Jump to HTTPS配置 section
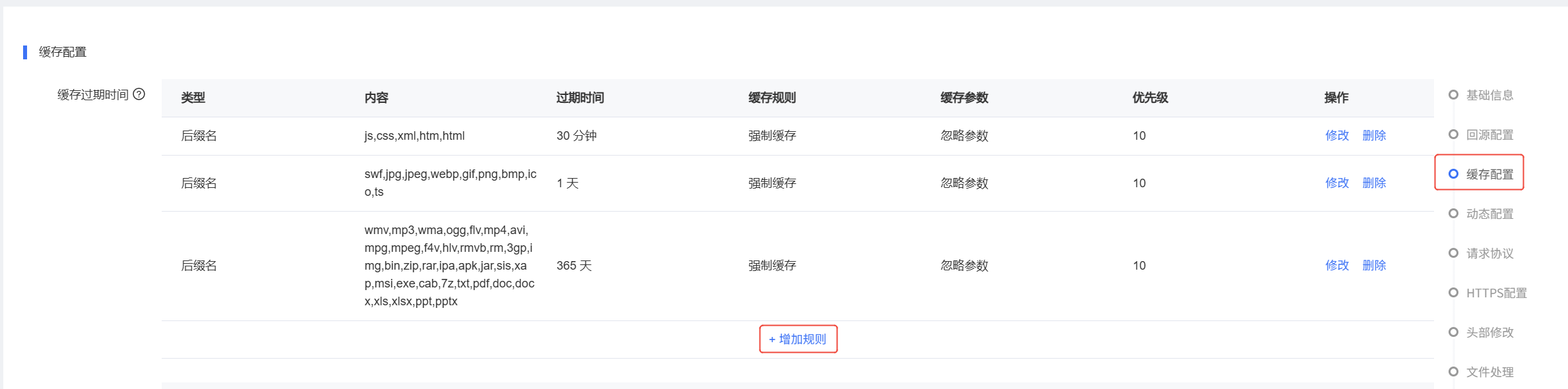The image size is (1568, 389). [1496, 293]
